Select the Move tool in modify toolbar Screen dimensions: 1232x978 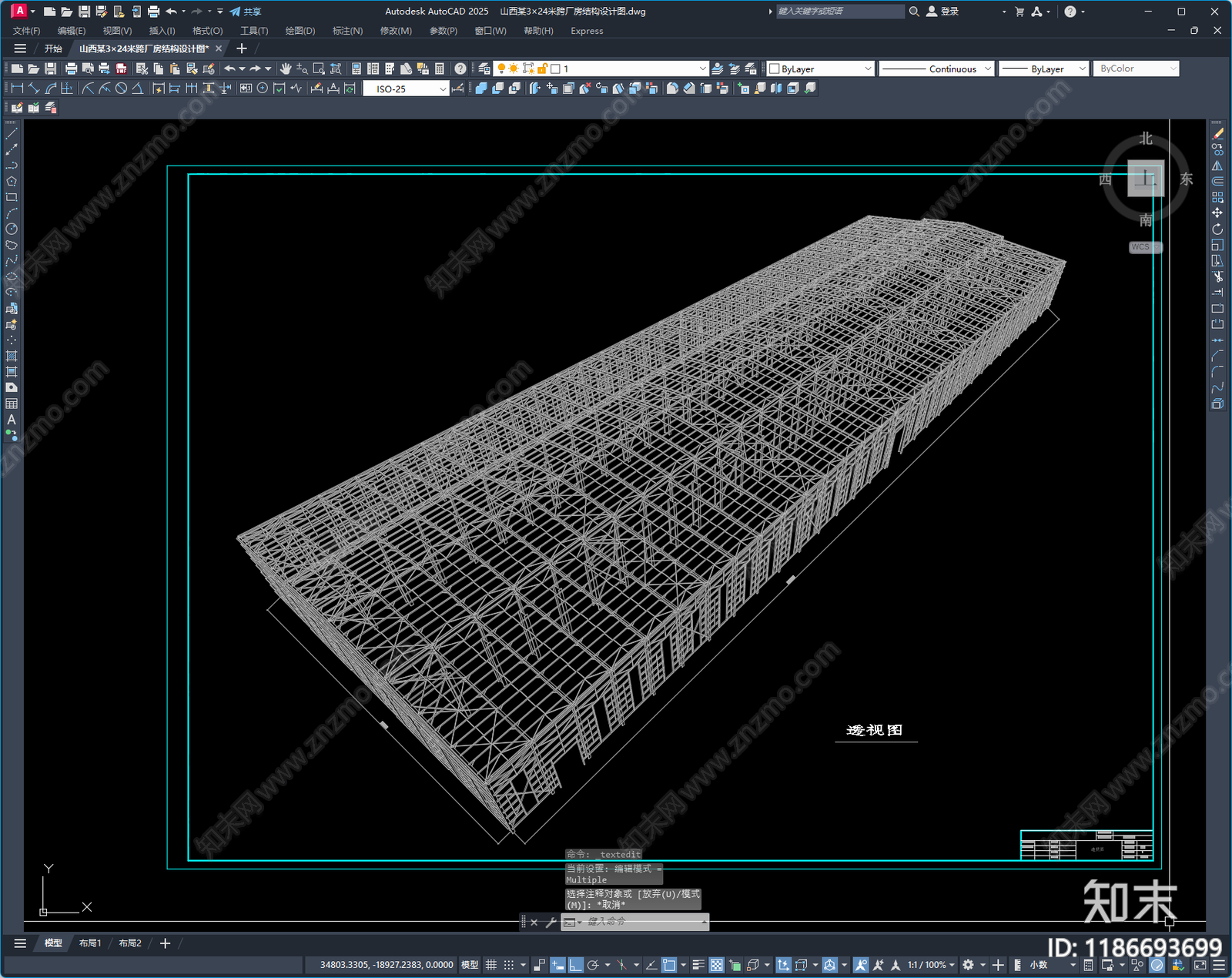[1217, 213]
